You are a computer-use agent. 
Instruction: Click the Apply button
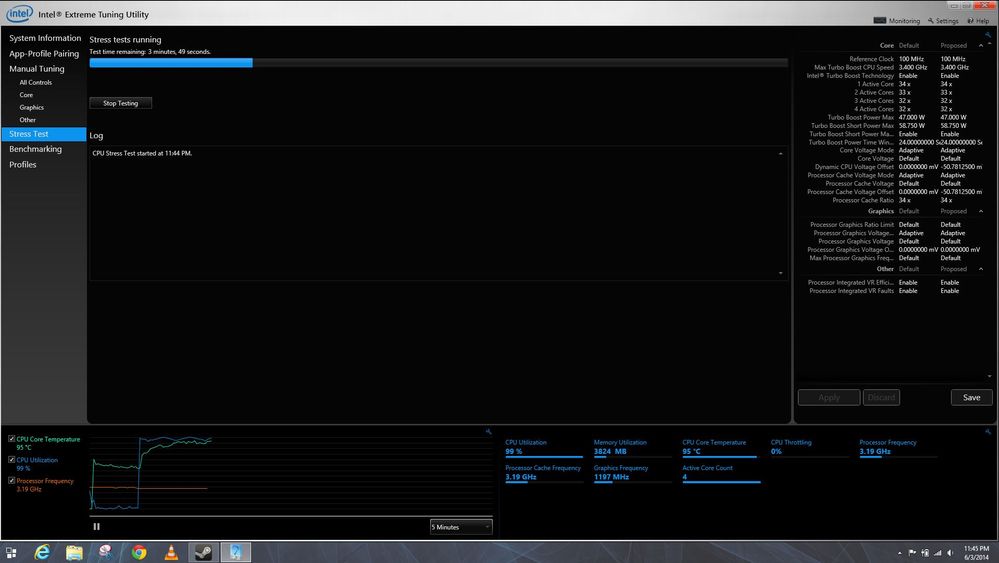(829, 397)
